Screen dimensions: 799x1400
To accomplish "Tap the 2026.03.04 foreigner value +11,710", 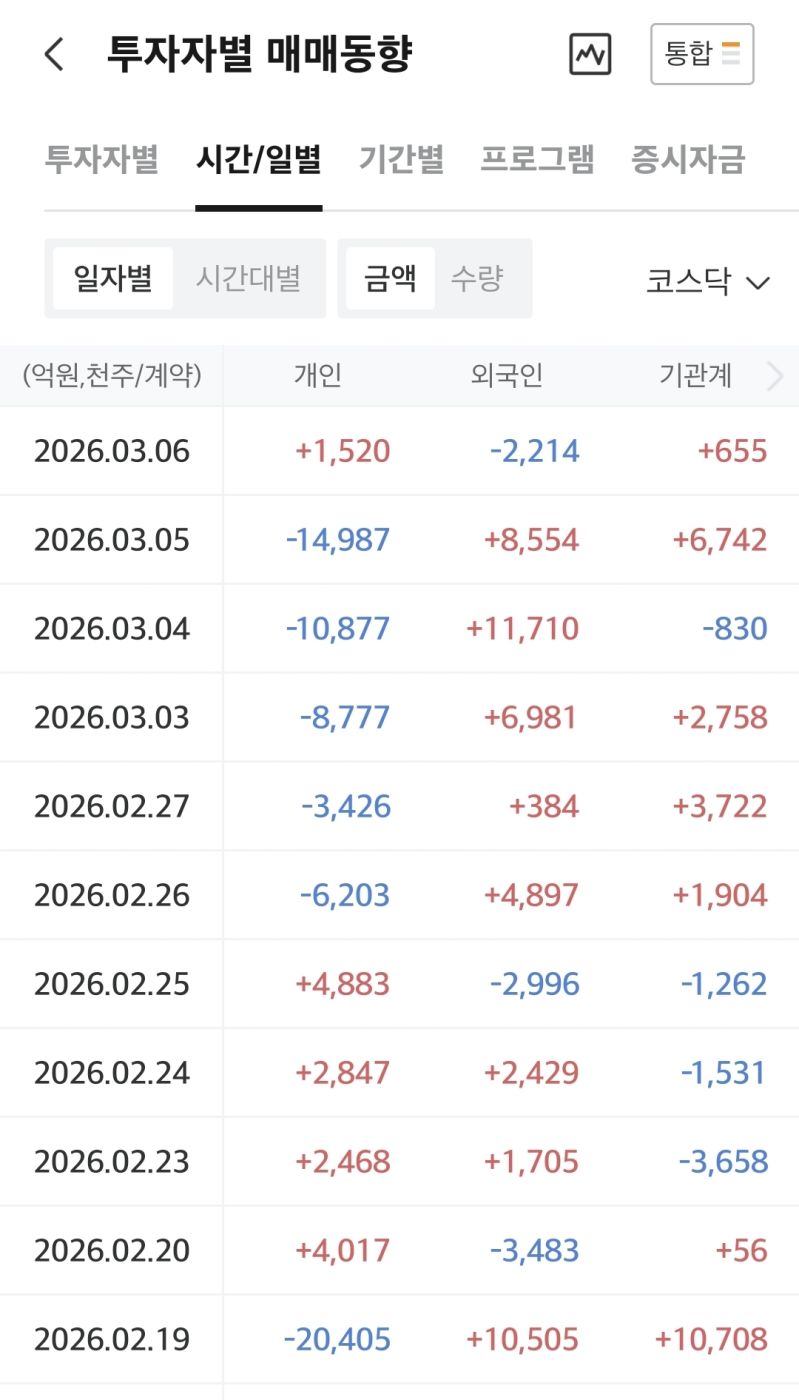I will (522, 629).
